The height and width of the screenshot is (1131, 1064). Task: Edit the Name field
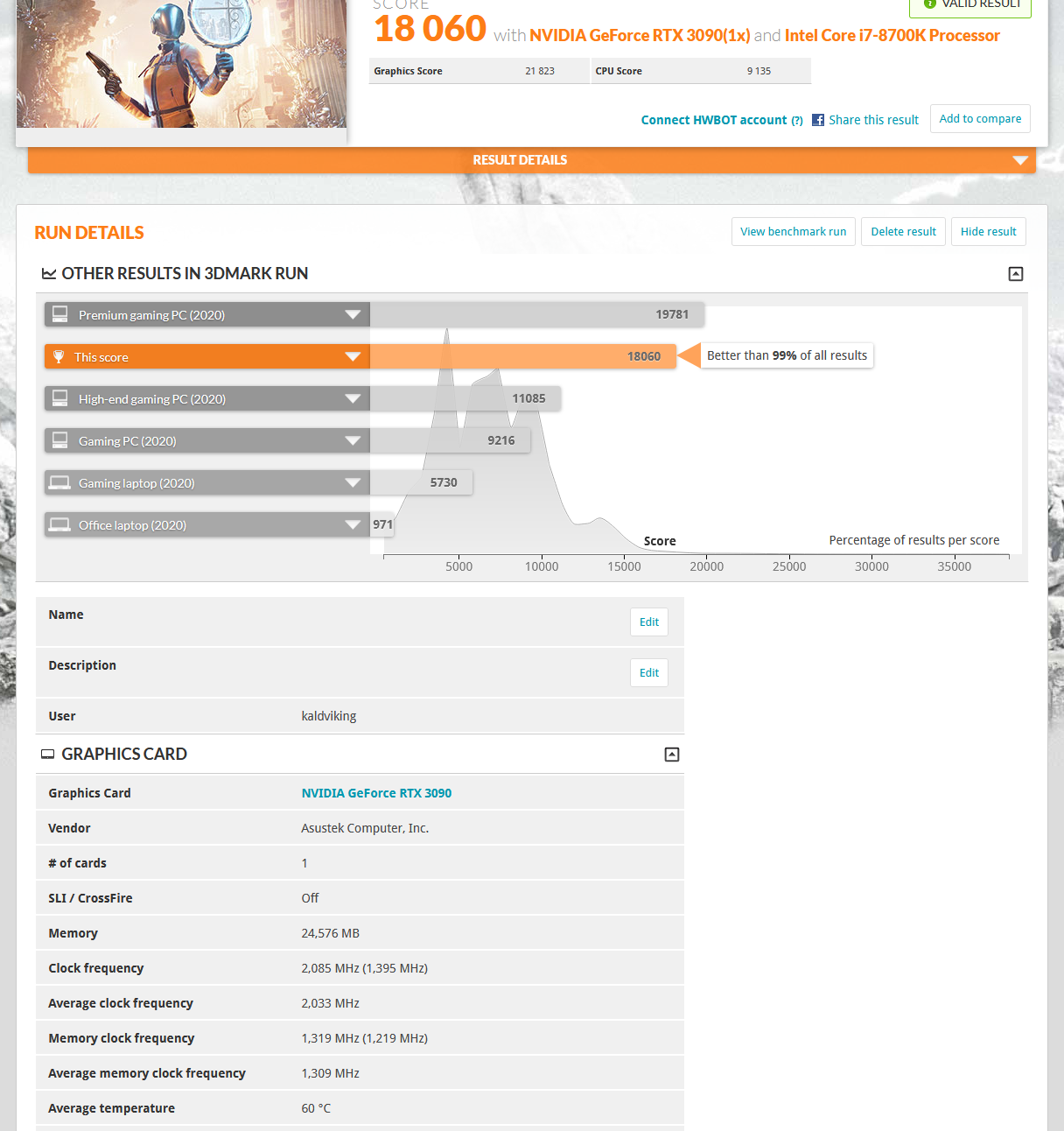tap(649, 622)
